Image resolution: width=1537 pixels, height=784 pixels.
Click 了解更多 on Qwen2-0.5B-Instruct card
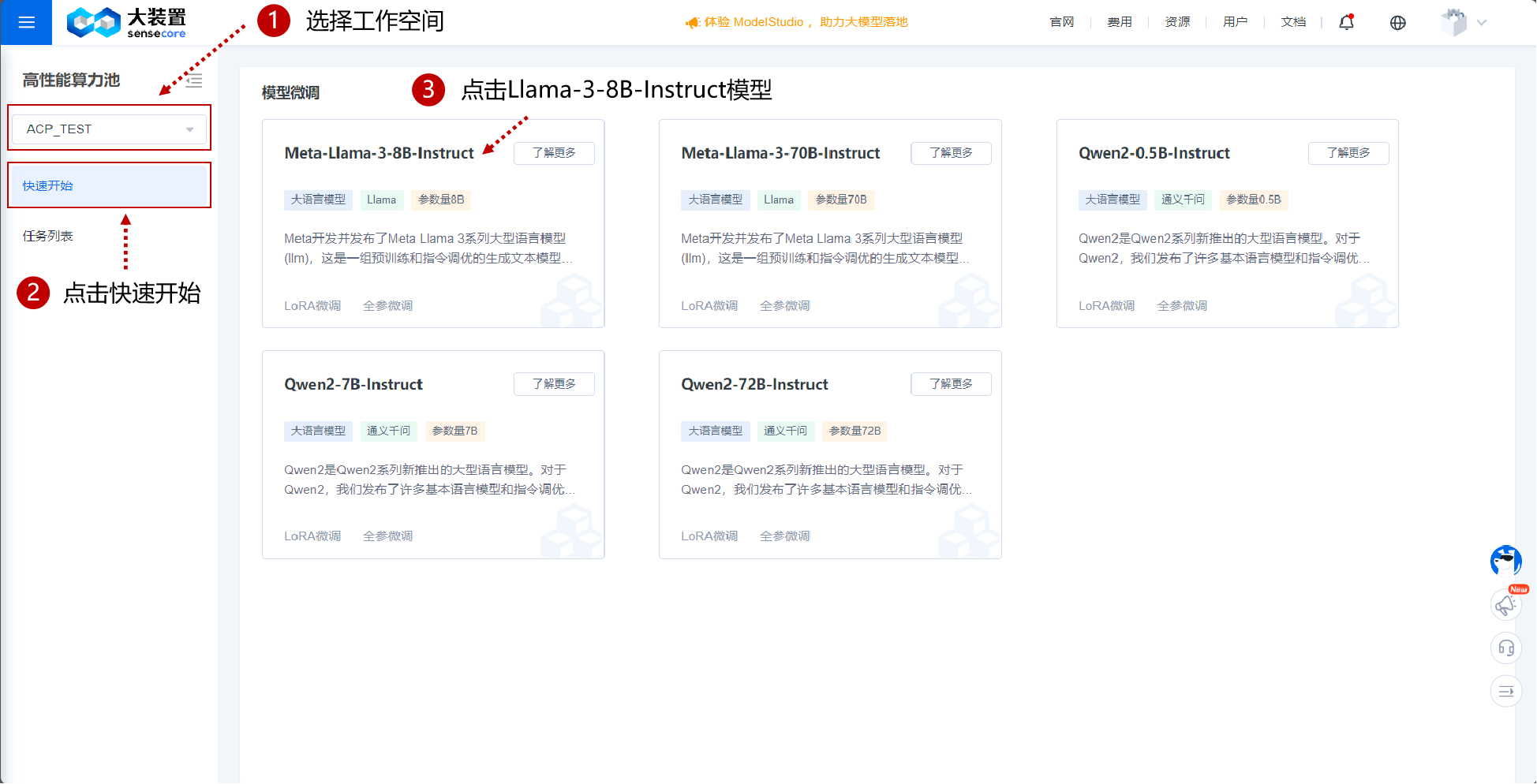point(1348,153)
